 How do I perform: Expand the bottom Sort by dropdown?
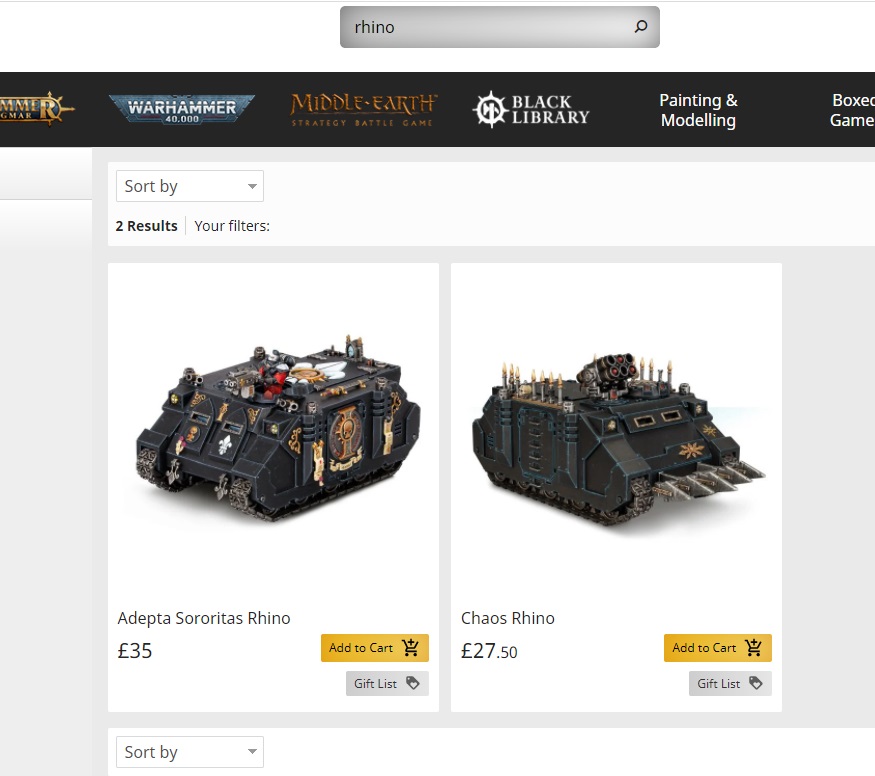pyautogui.click(x=190, y=752)
